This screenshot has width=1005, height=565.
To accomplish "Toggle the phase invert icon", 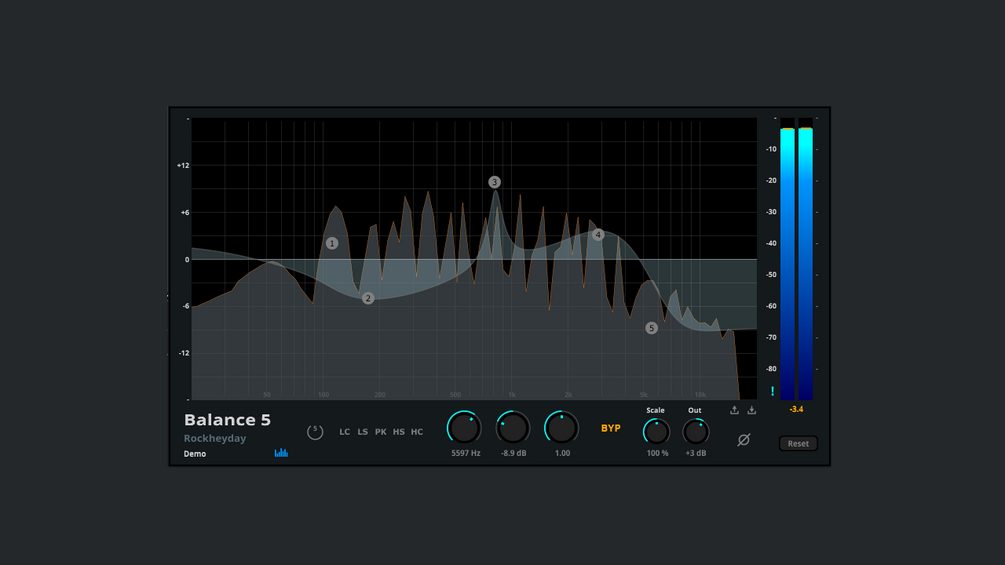I will pyautogui.click(x=743, y=440).
